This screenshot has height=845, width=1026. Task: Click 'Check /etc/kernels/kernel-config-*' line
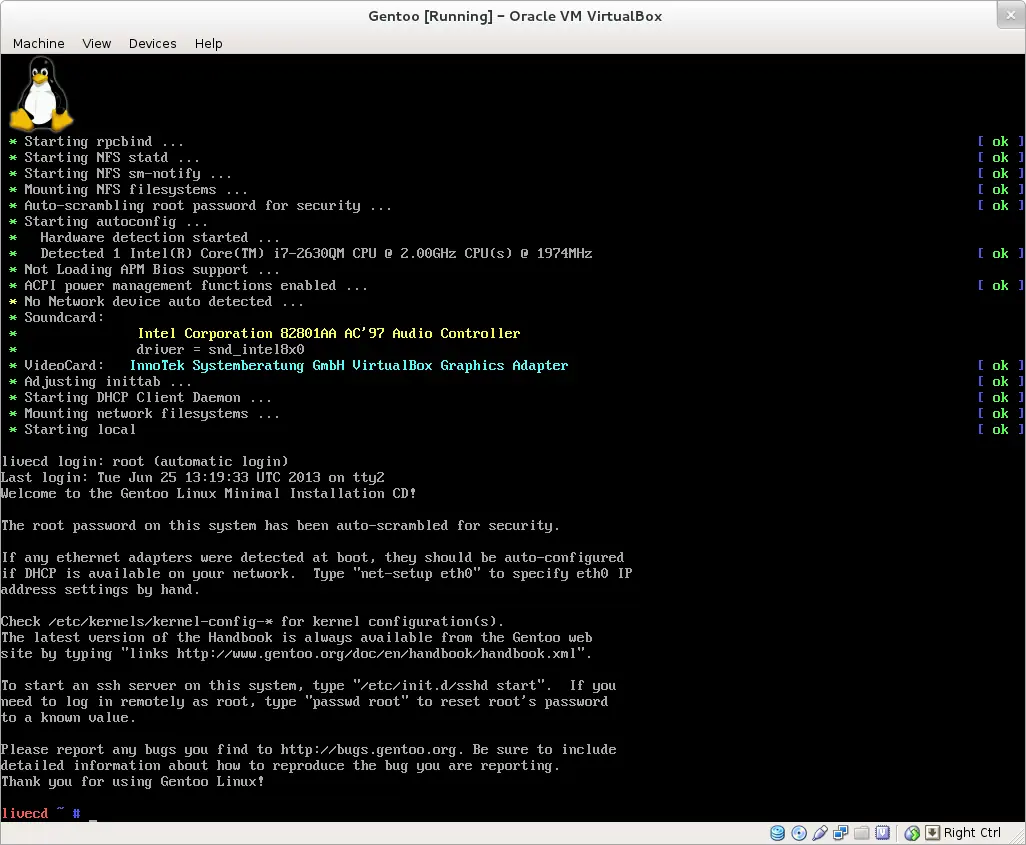click(x=252, y=622)
